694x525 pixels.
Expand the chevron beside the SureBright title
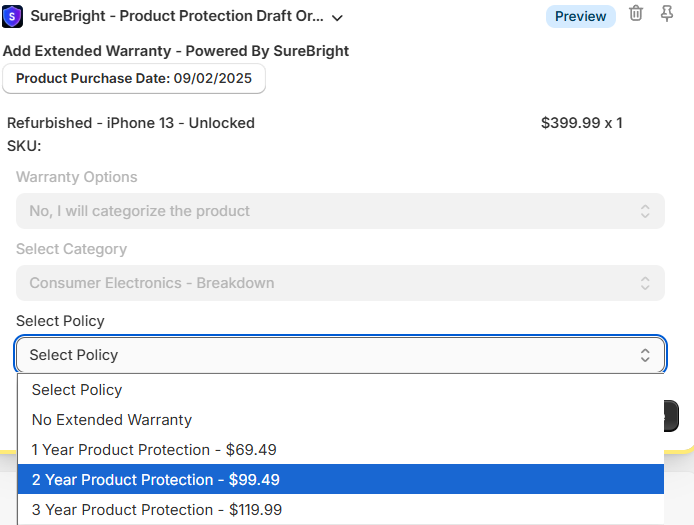337,17
